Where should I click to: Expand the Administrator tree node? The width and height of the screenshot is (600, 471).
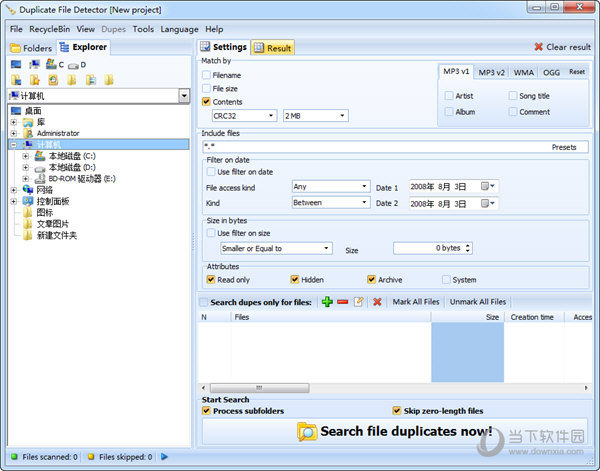[x=14, y=134]
